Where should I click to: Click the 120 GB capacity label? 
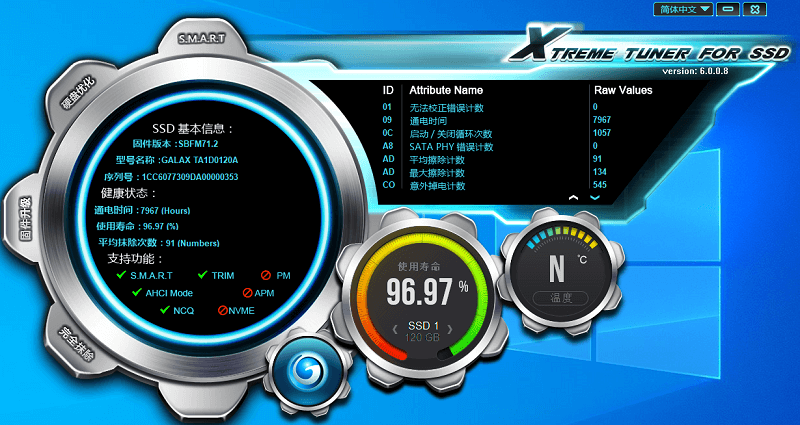coord(422,337)
